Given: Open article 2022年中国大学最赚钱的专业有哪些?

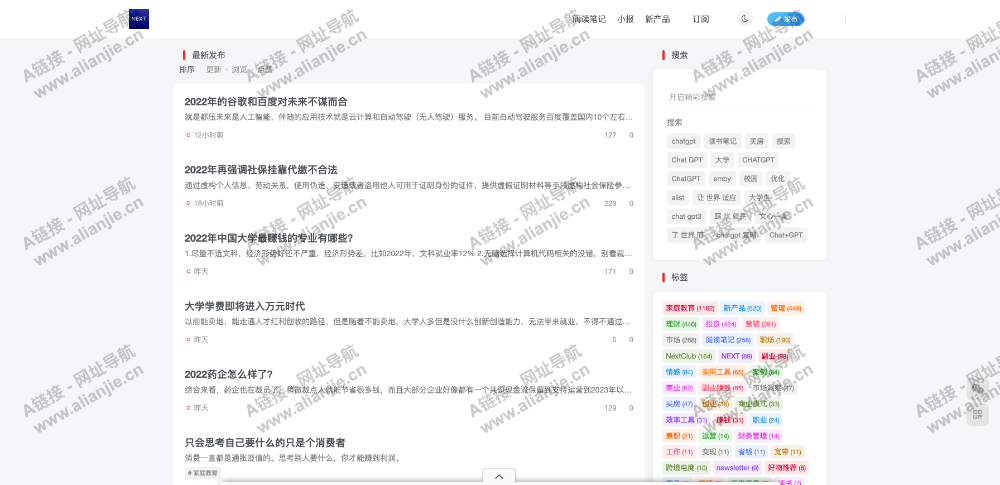Looking at the screenshot, I should pyautogui.click(x=268, y=238).
